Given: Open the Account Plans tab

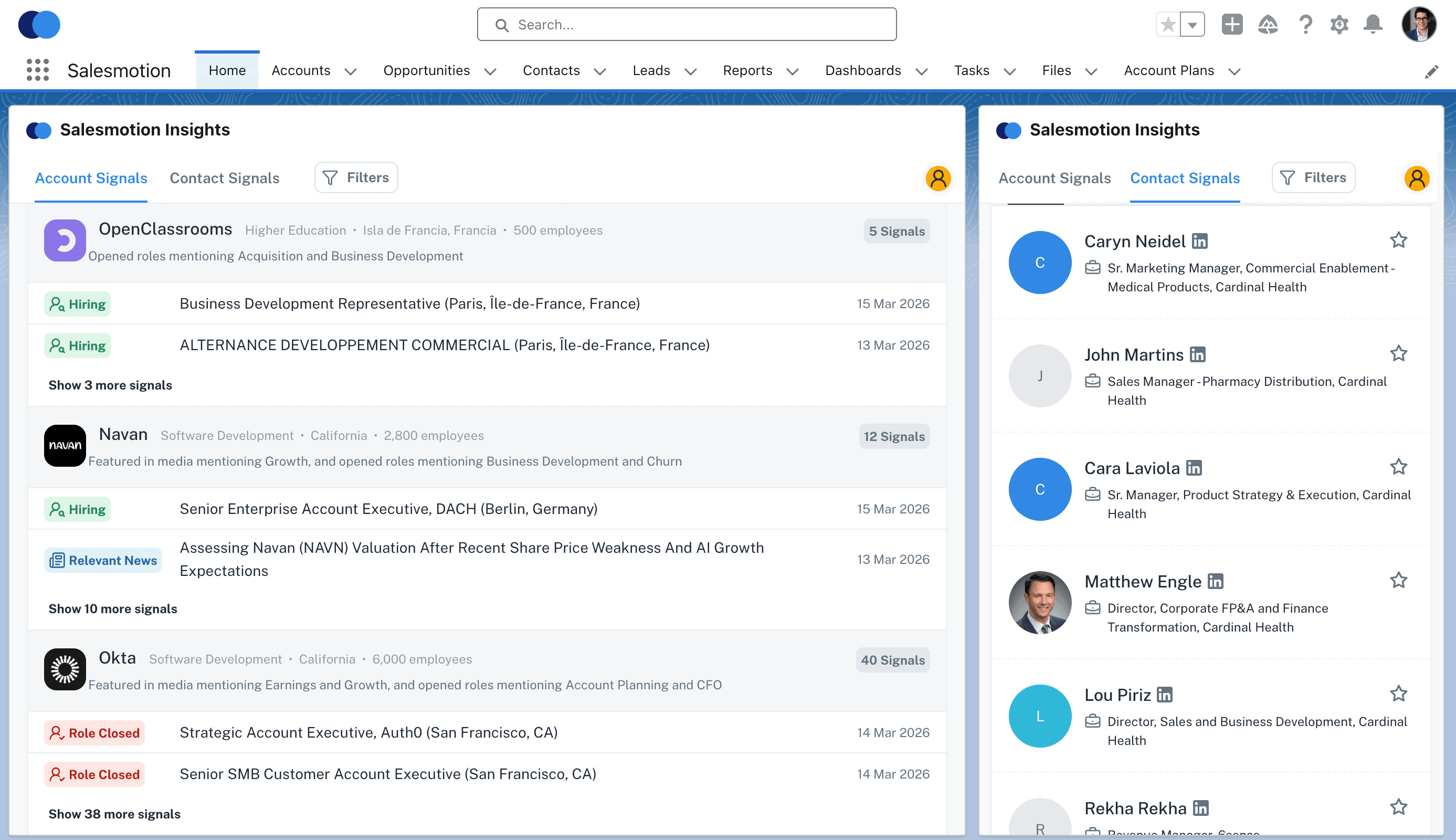Looking at the screenshot, I should click(1169, 70).
